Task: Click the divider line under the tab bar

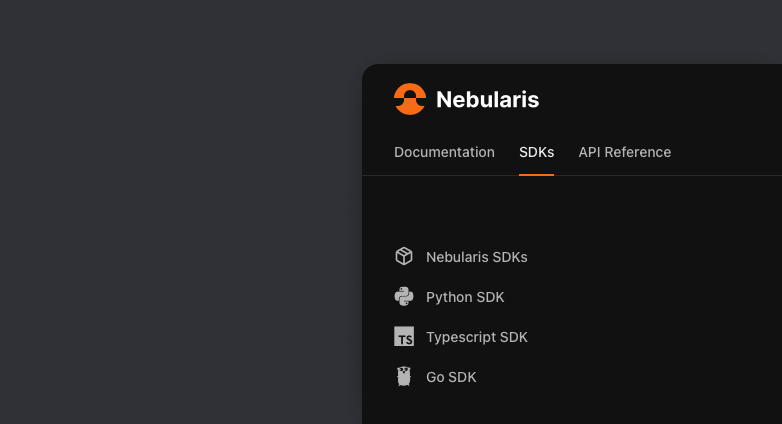Action: coord(650,175)
